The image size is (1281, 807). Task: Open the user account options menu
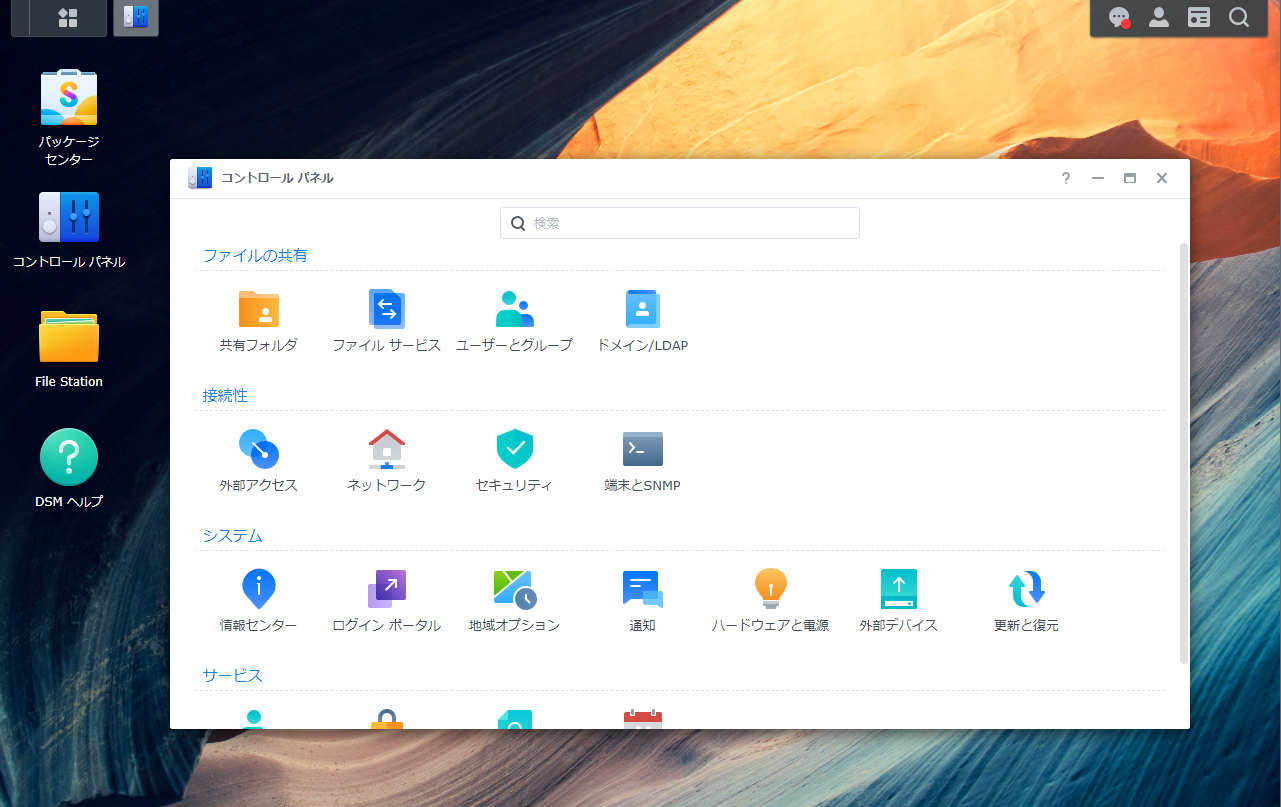pos(1159,18)
